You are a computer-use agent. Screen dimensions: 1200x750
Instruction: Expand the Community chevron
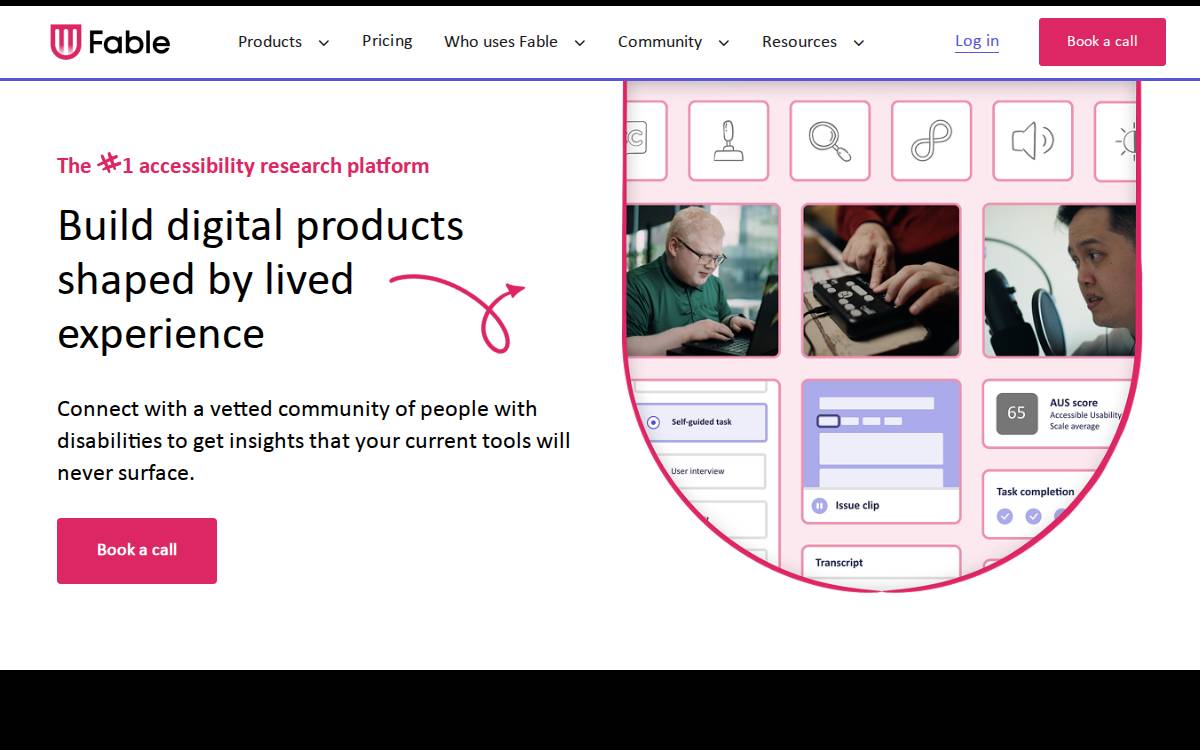pyautogui.click(x=723, y=42)
